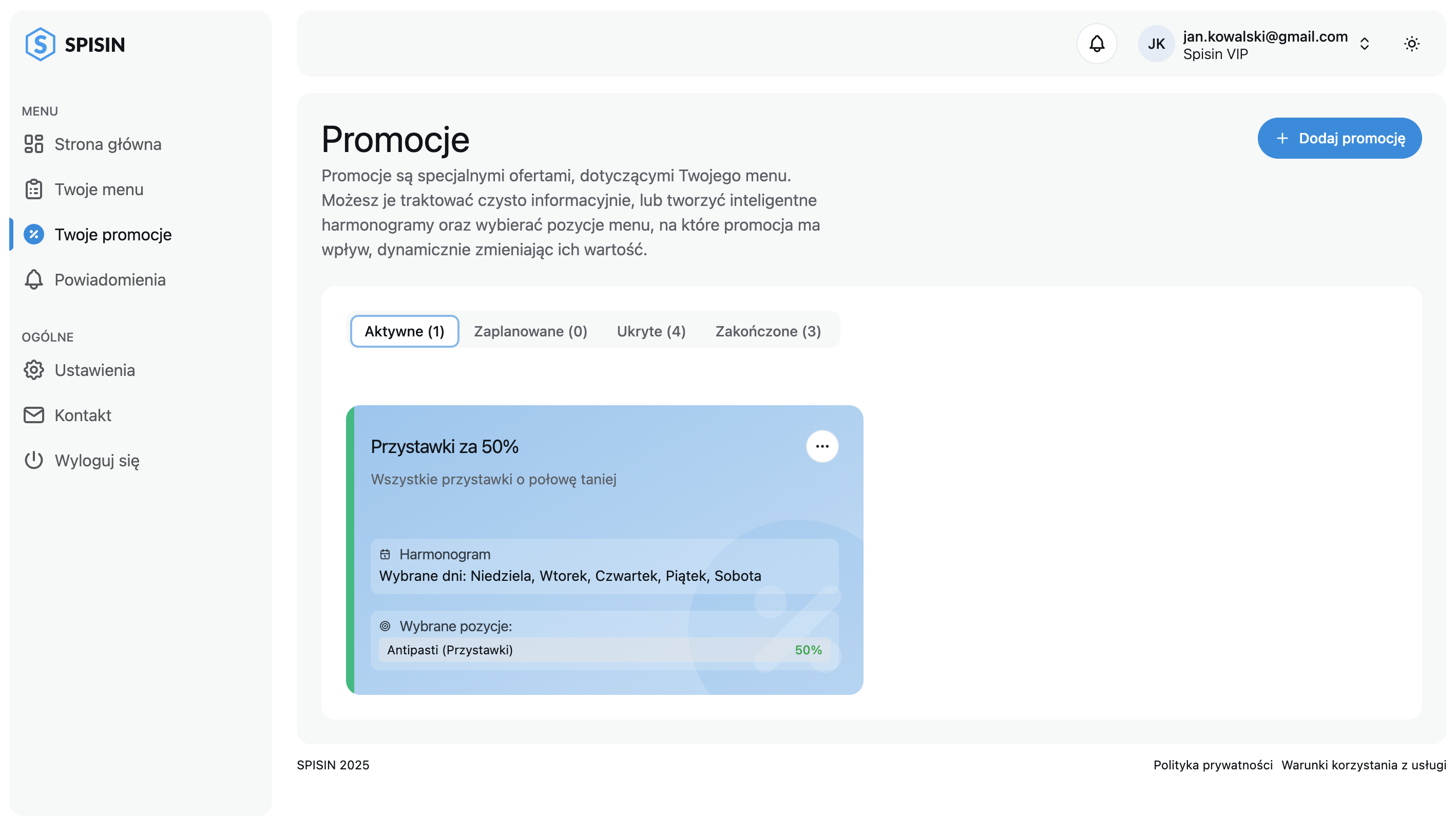Screen dimensions: 1456x831
Task: Open Warunki korzystania z usługi link
Action: click(x=1363, y=765)
